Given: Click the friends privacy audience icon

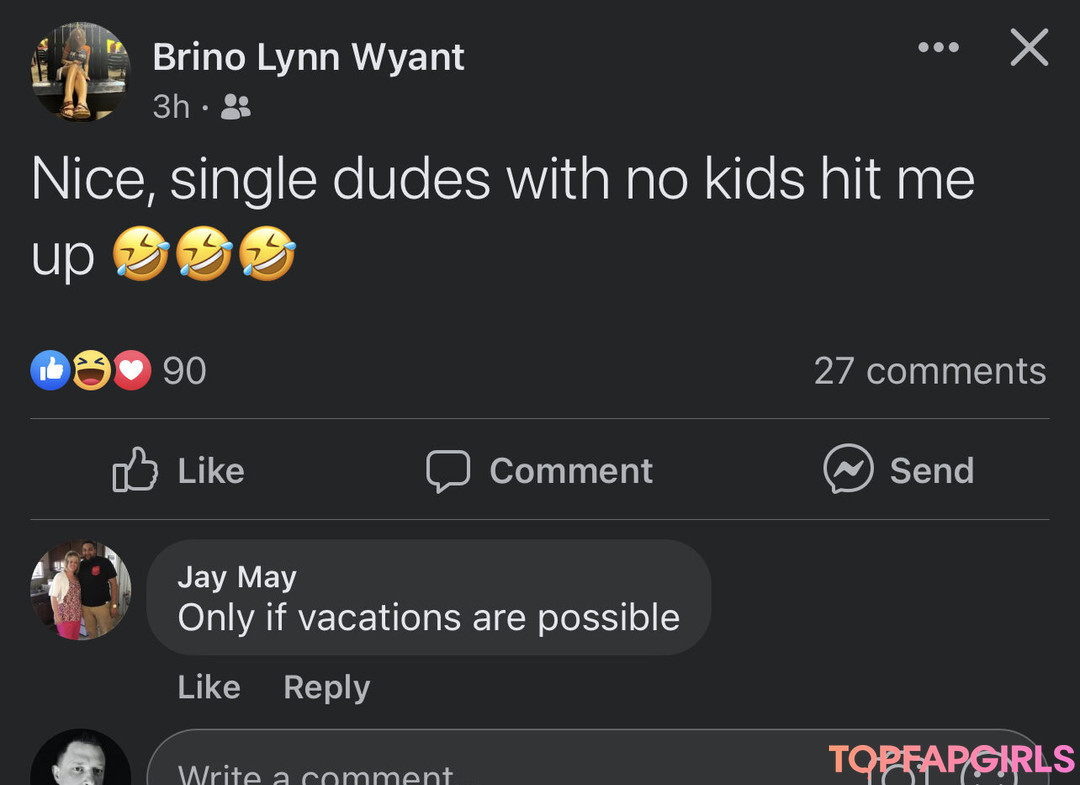Looking at the screenshot, I should tap(236, 107).
